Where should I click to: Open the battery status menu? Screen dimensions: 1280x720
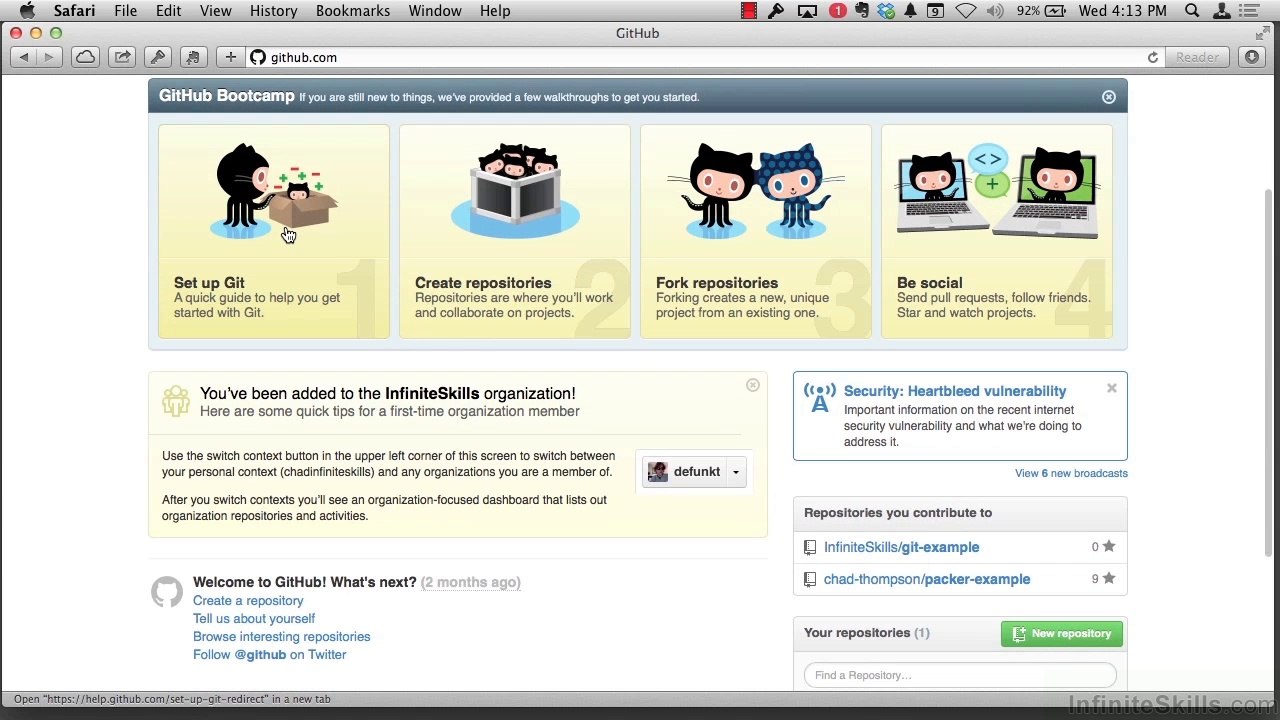[x=1041, y=11]
